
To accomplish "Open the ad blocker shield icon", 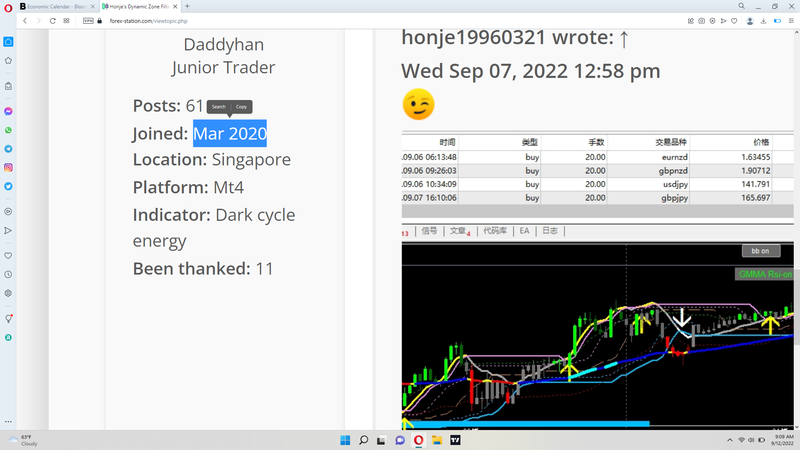I will click(x=712, y=21).
